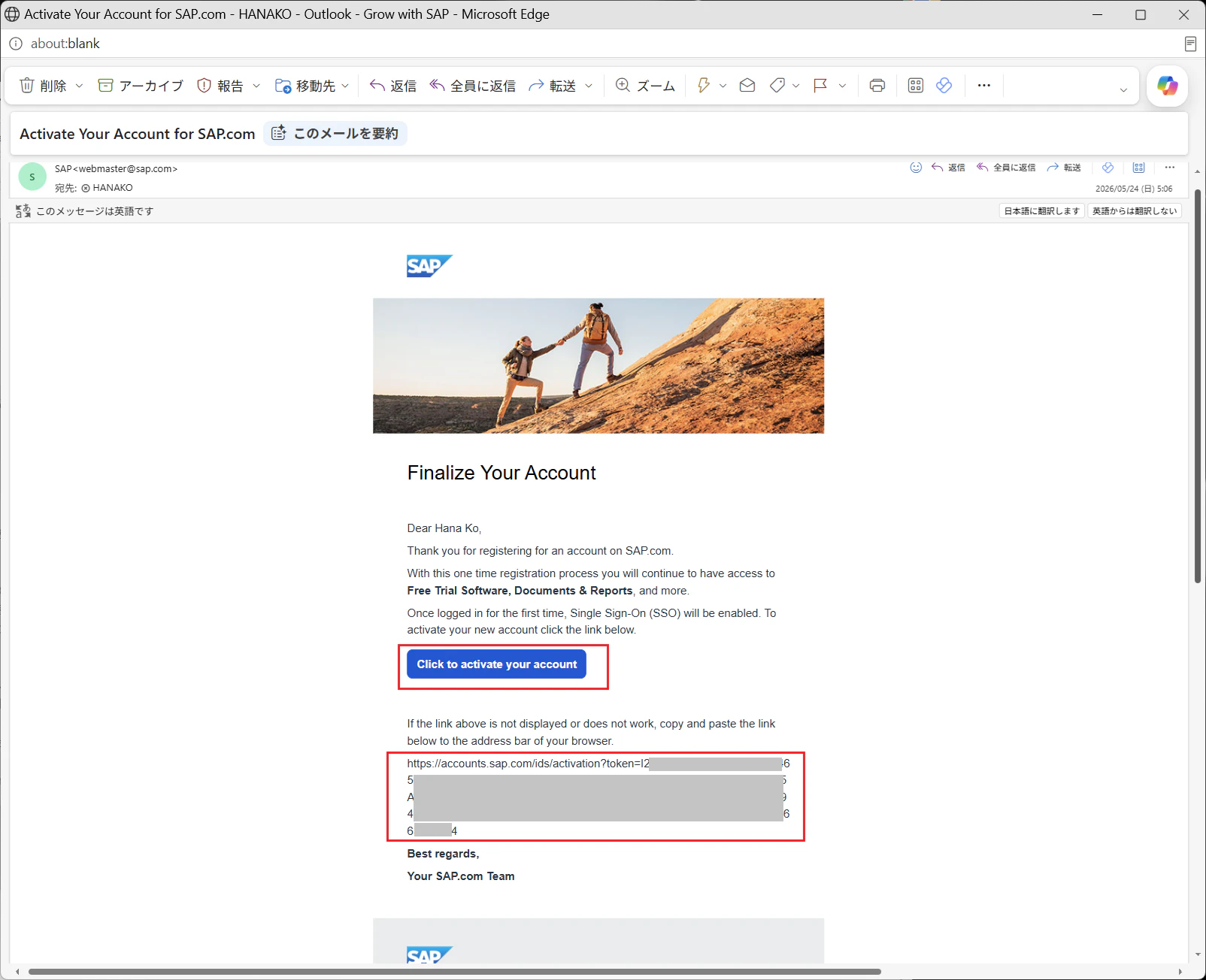Minimize the Edge window

point(1098,14)
